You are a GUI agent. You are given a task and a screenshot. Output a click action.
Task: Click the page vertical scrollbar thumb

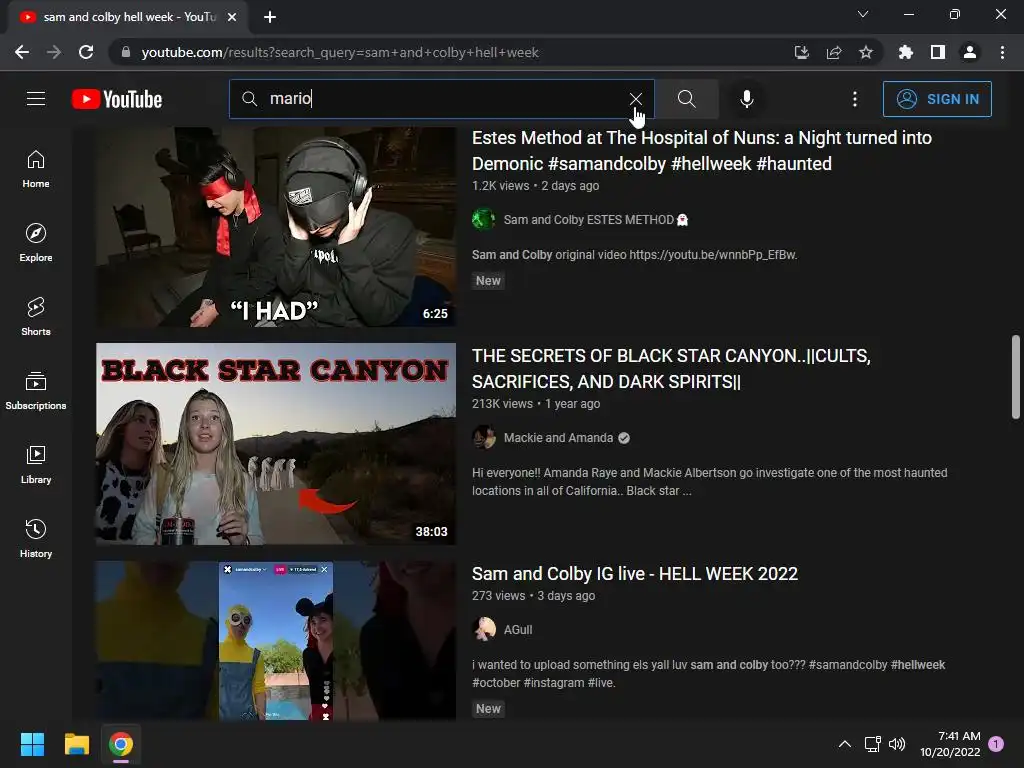click(x=1016, y=377)
